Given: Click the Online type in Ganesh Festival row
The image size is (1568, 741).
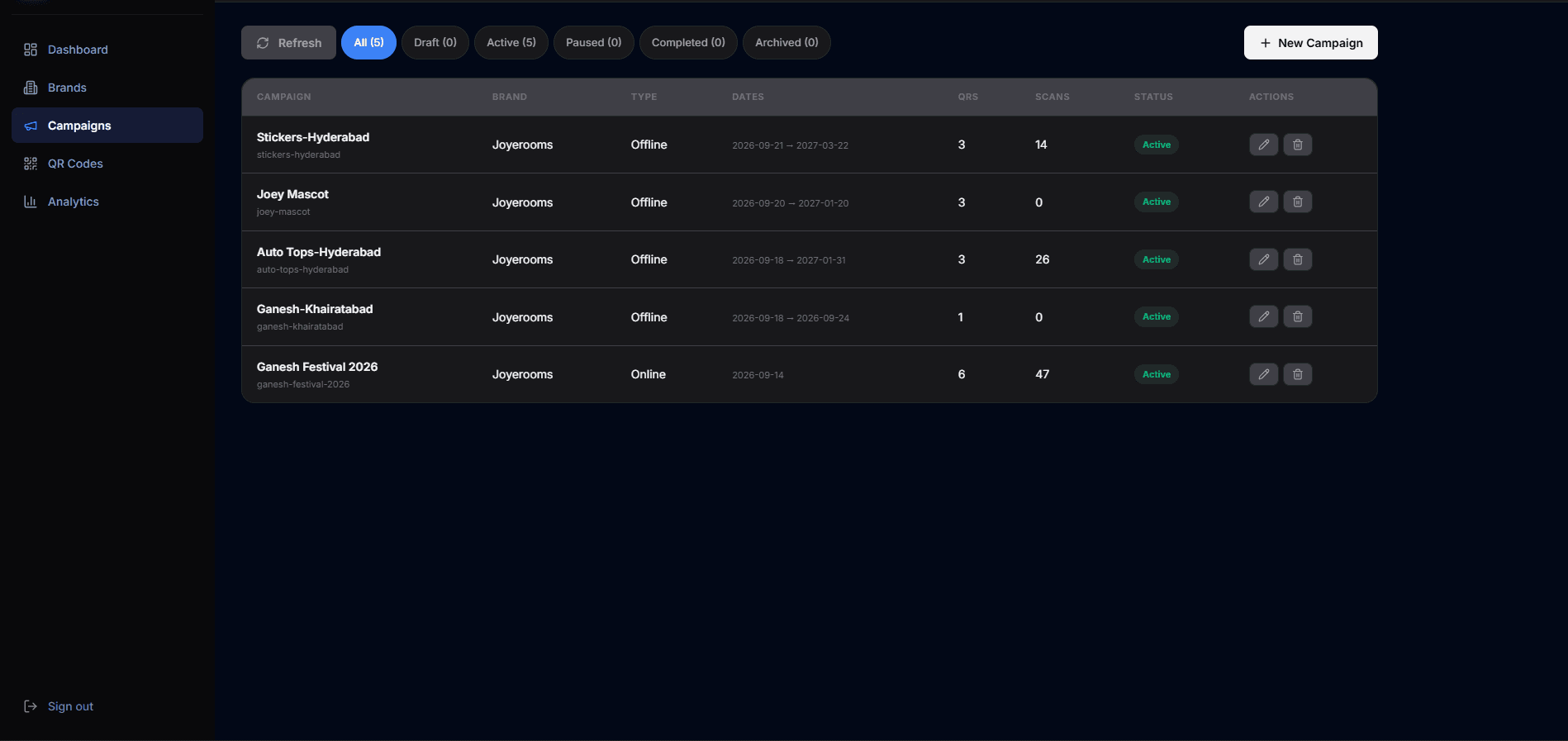Looking at the screenshot, I should pyautogui.click(x=649, y=374).
